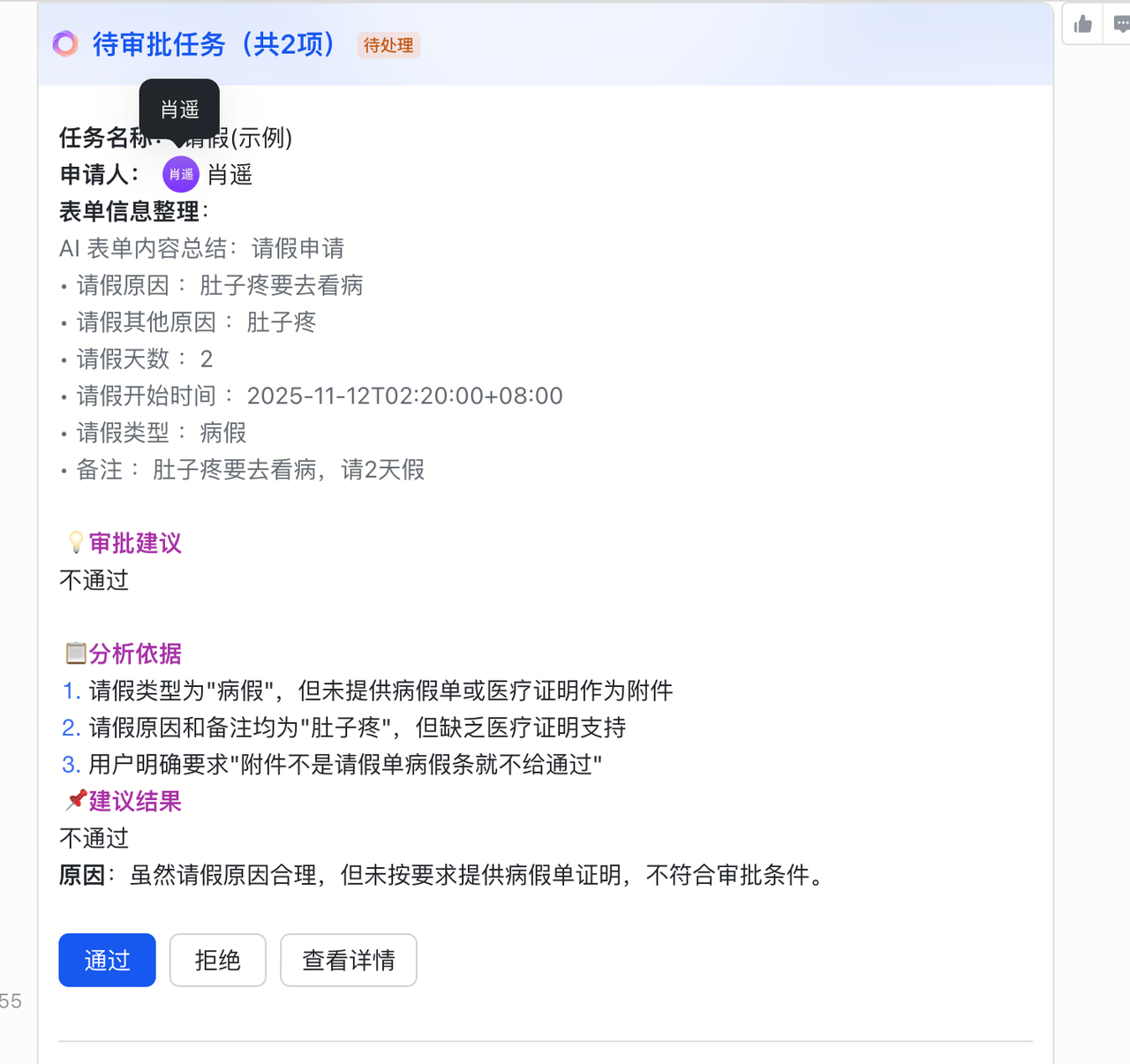Approve the request with the 通过 button
1130x1064 pixels.
point(107,960)
